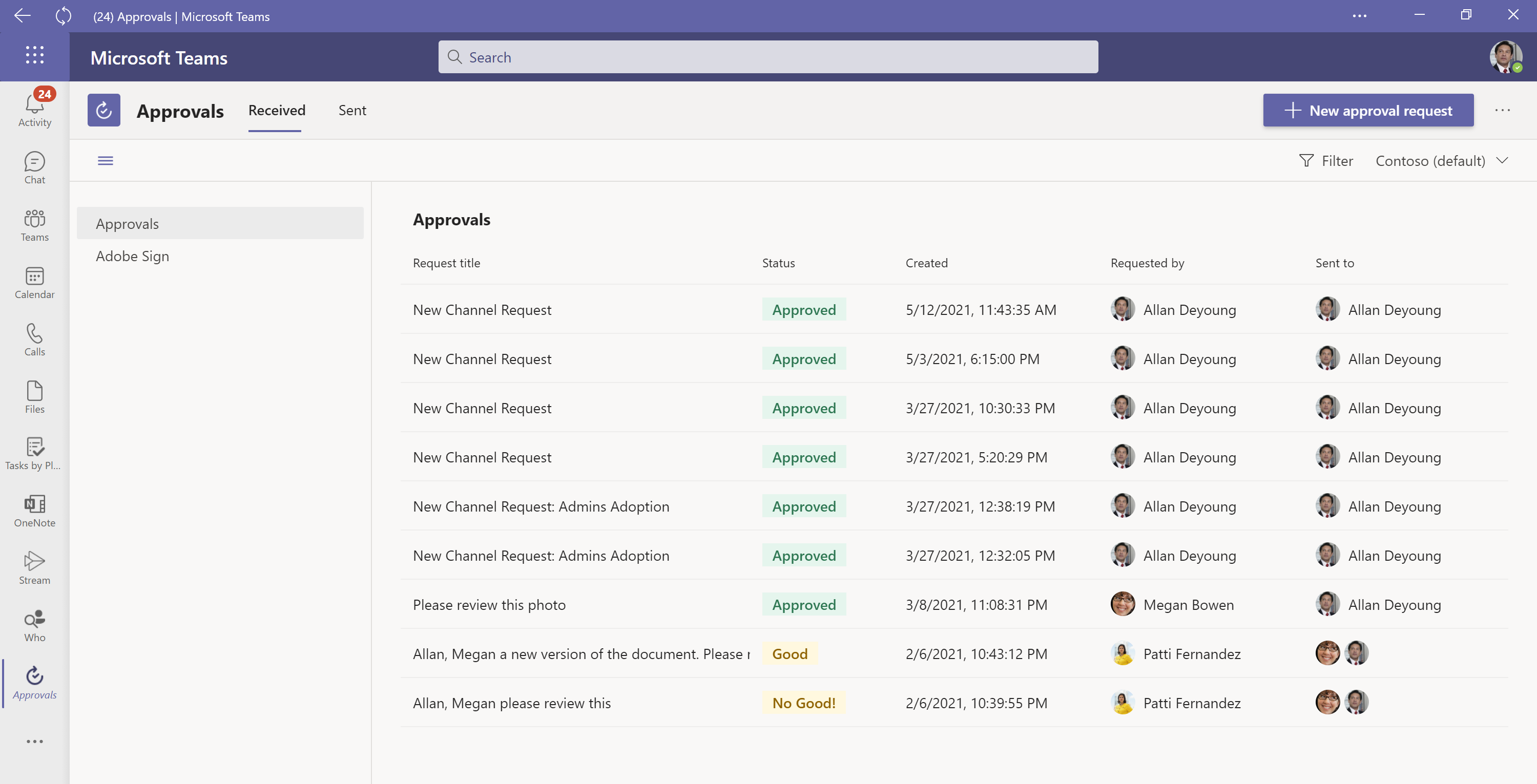The width and height of the screenshot is (1537, 784).
Task: Open the Please review this photo request
Action: pyautogui.click(x=489, y=605)
